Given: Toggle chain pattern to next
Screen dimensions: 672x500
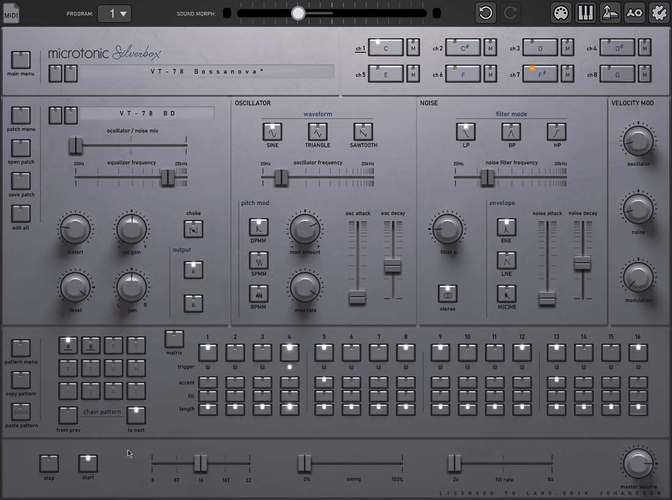Looking at the screenshot, I should [x=136, y=415].
